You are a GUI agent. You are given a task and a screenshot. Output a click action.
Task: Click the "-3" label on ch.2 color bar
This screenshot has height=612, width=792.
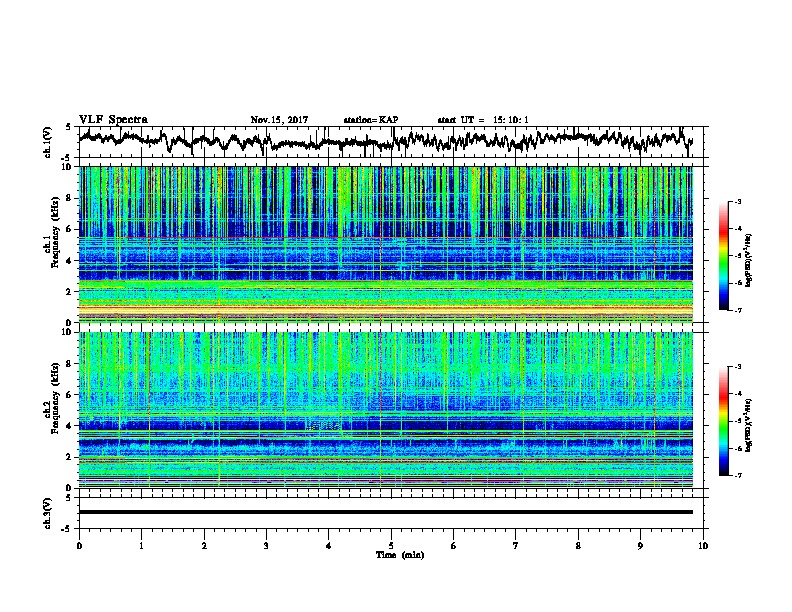coord(737,367)
